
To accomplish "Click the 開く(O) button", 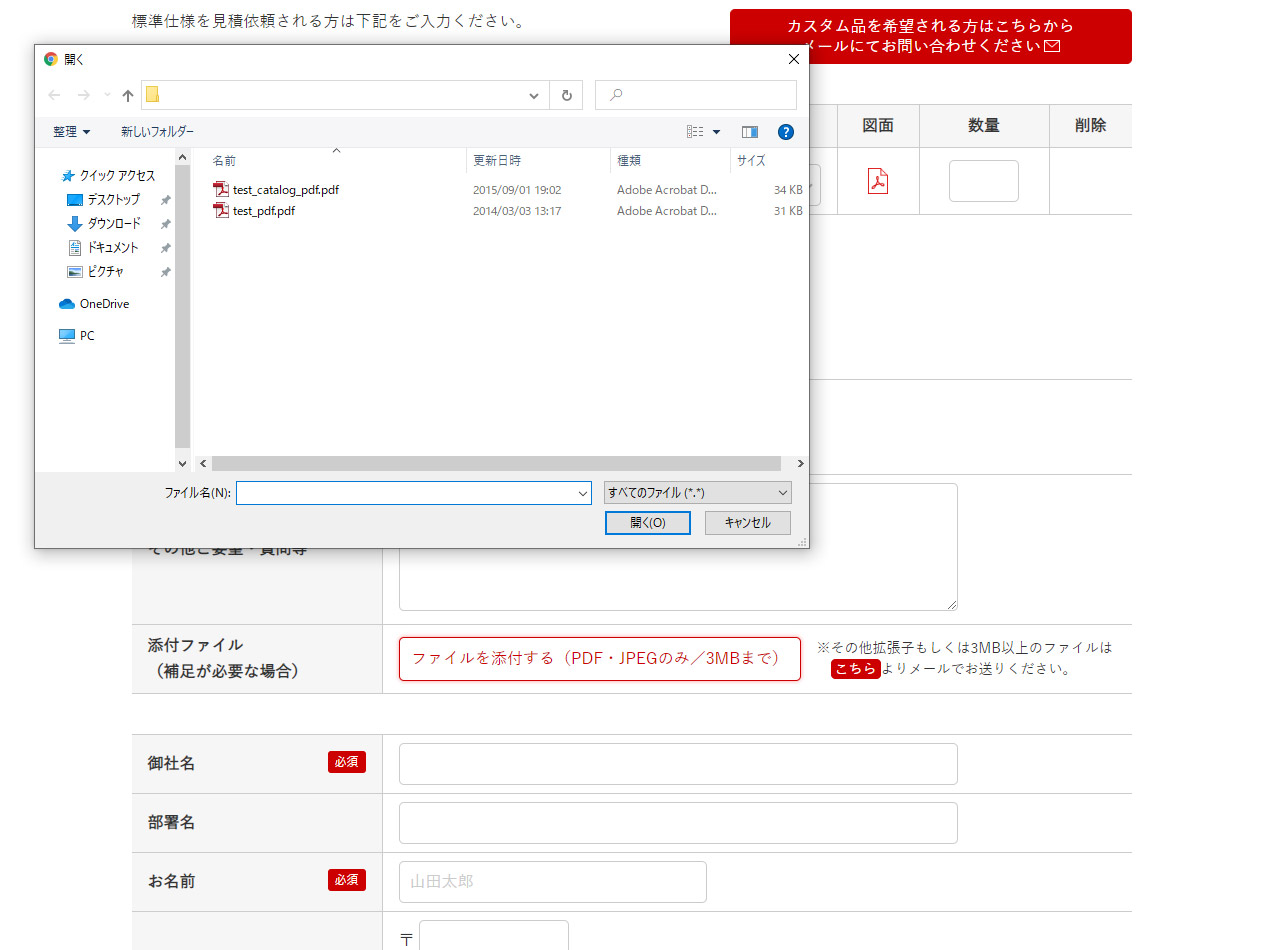I will pyautogui.click(x=648, y=523).
